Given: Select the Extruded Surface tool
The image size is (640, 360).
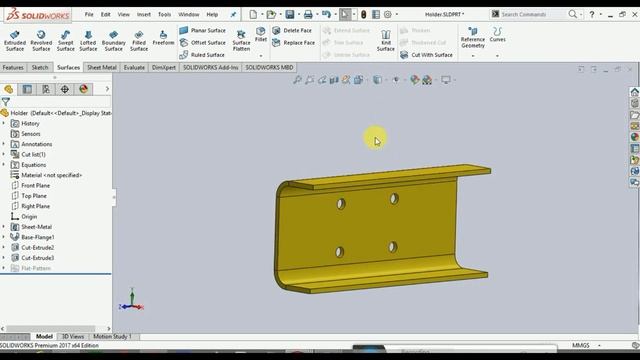Looking at the screenshot, I should [x=15, y=40].
